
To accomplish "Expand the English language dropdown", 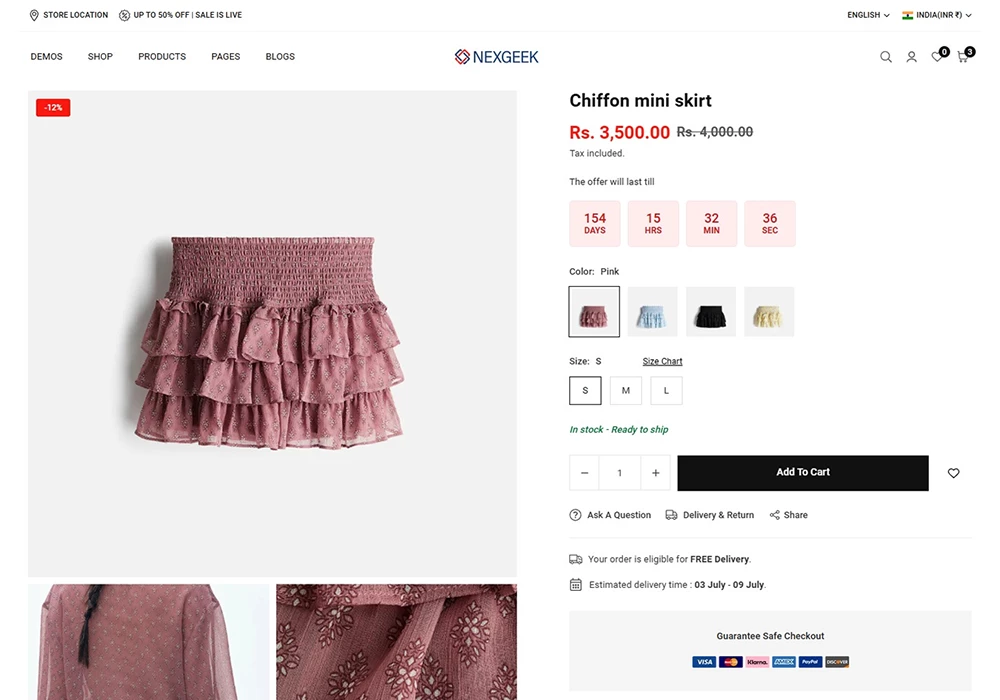I will (x=868, y=15).
